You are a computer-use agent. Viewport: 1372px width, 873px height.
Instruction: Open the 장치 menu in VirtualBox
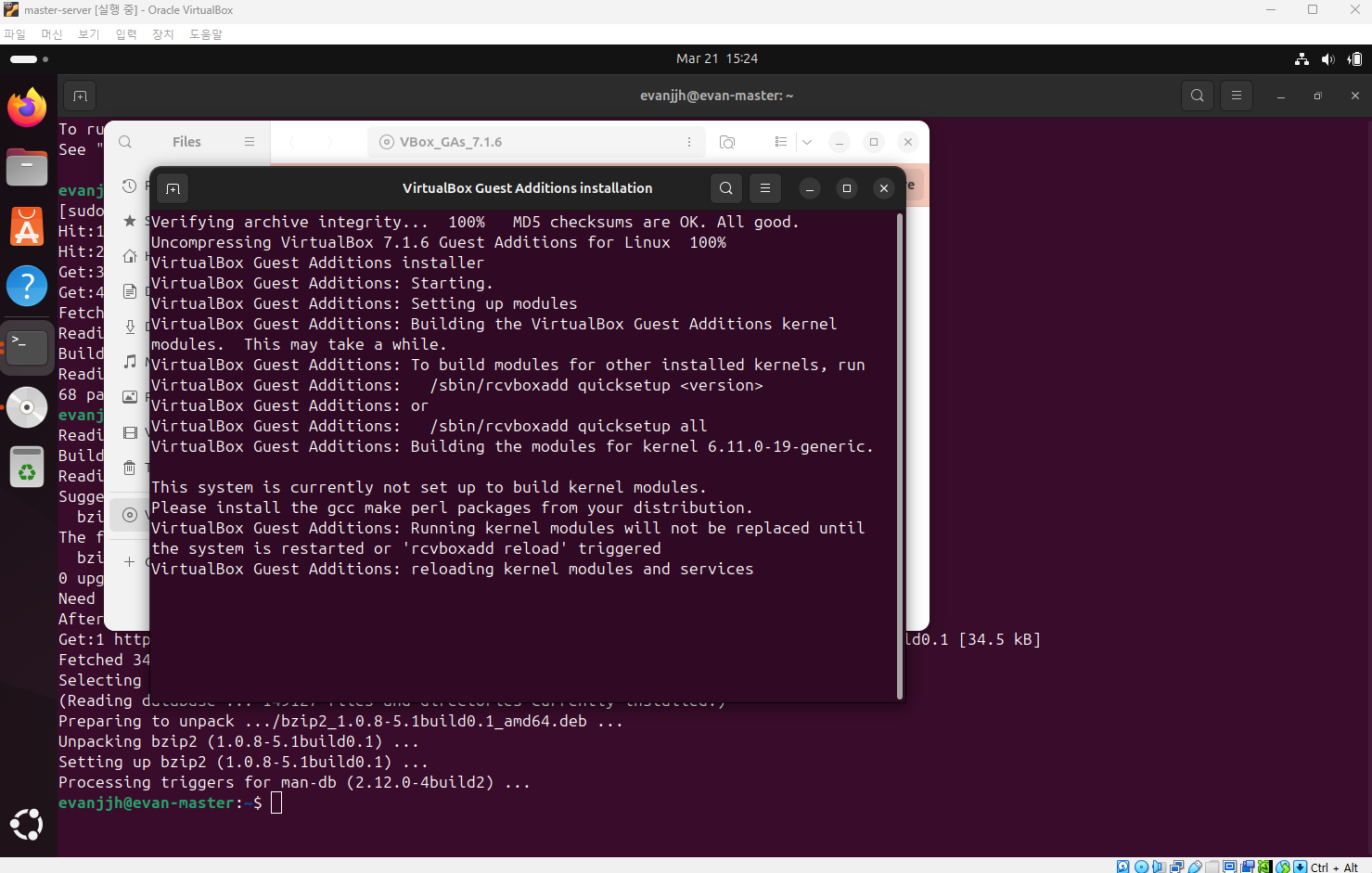(x=163, y=34)
